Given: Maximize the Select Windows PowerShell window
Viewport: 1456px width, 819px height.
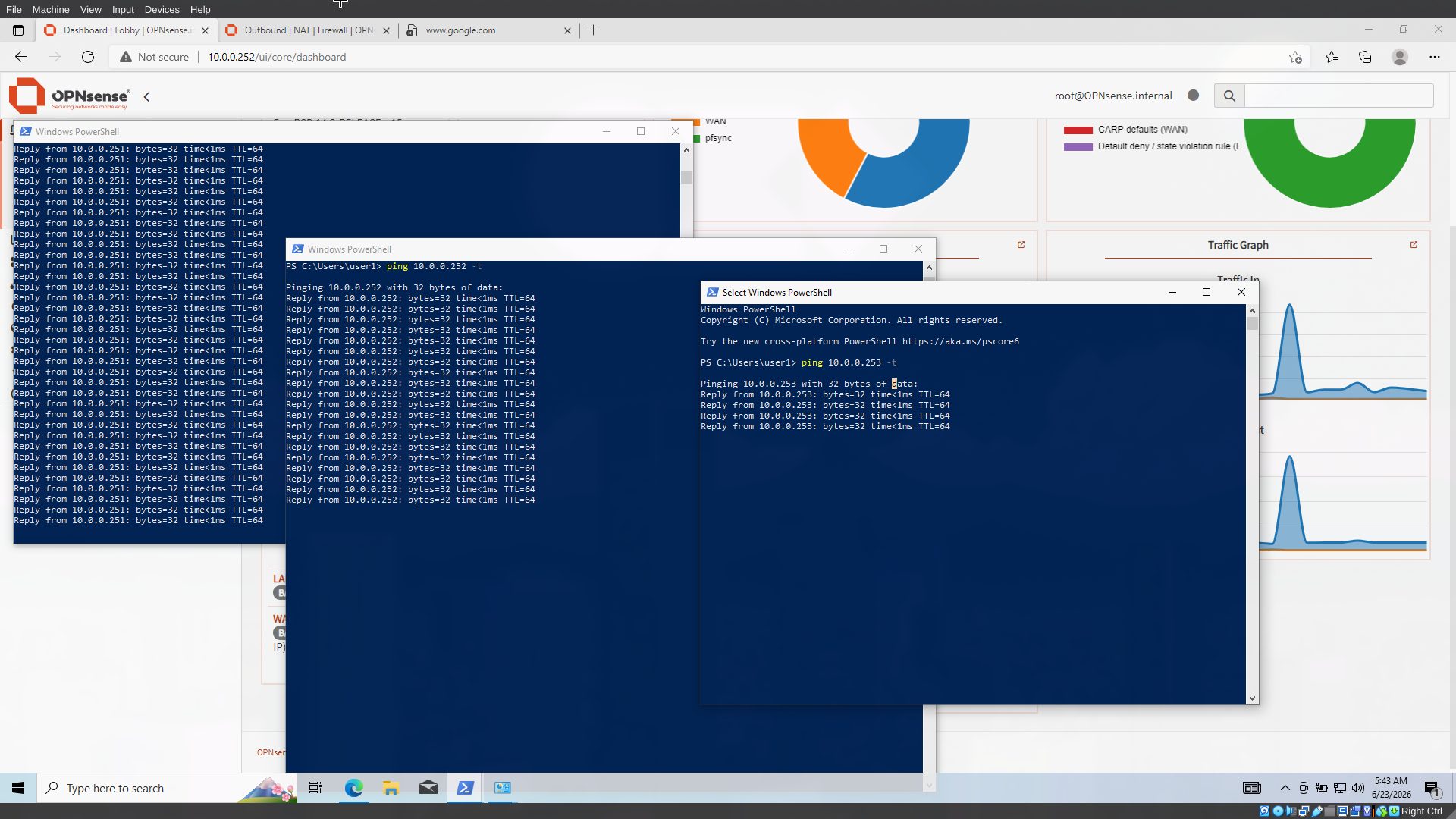Looking at the screenshot, I should tap(1207, 292).
